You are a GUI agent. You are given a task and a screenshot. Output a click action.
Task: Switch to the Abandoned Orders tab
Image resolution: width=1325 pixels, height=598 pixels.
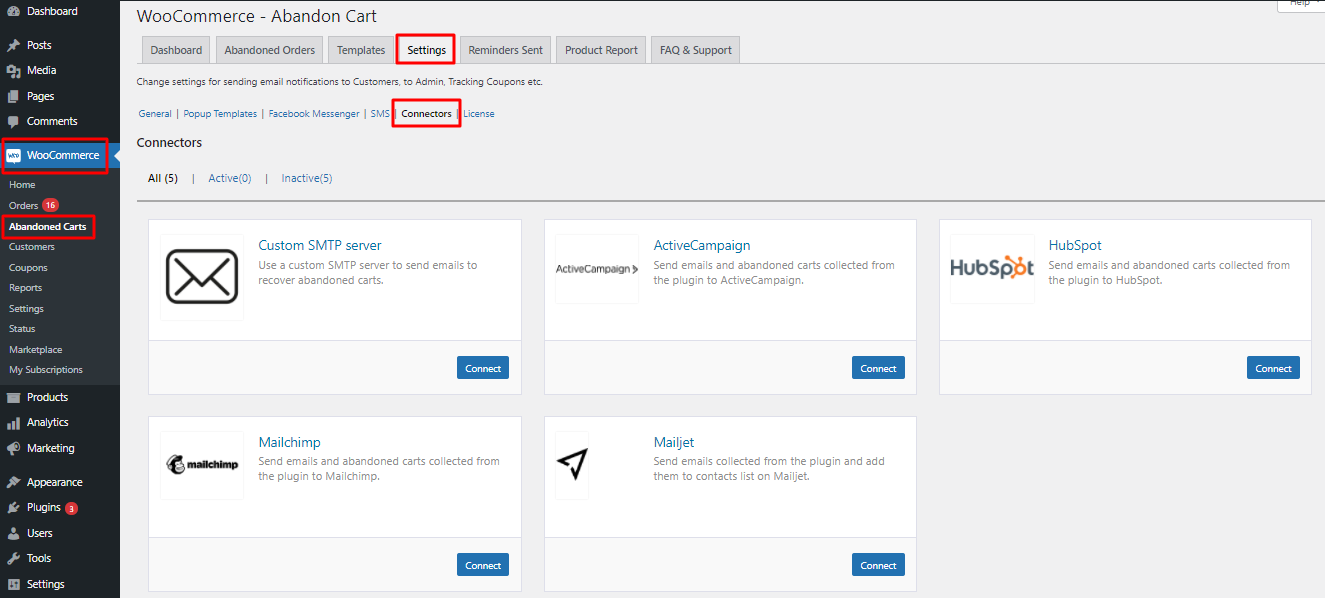(270, 50)
